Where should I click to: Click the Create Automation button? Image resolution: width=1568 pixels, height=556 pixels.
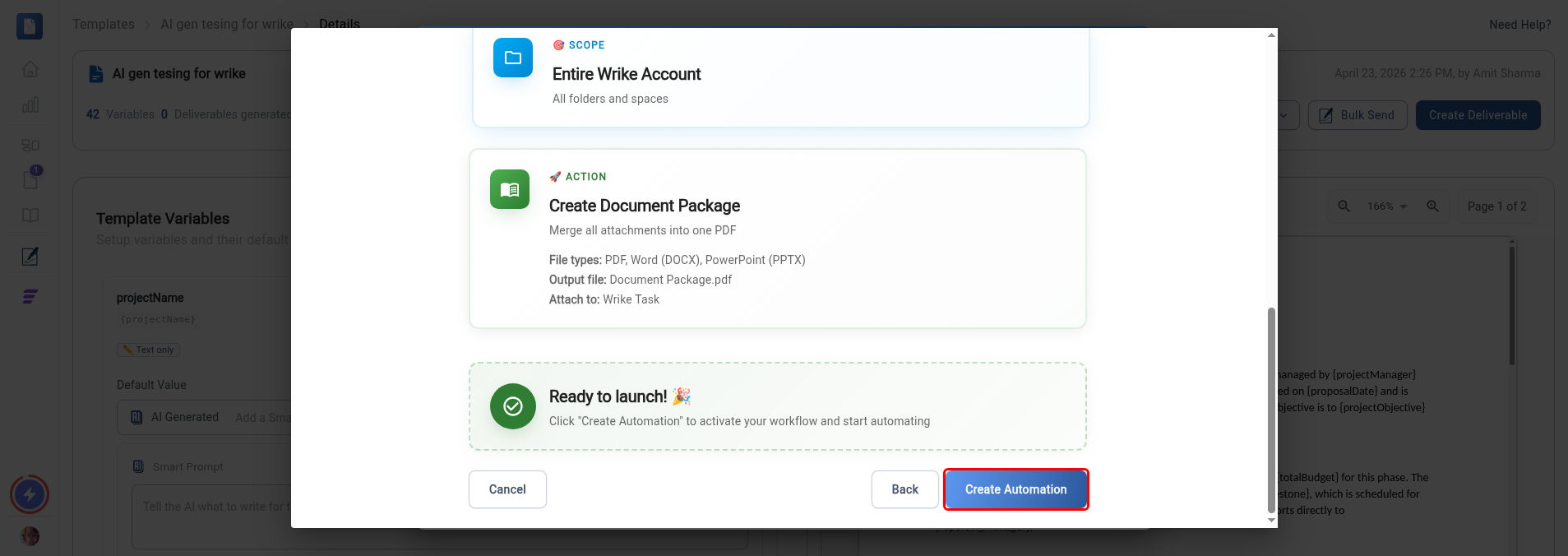(x=1015, y=489)
